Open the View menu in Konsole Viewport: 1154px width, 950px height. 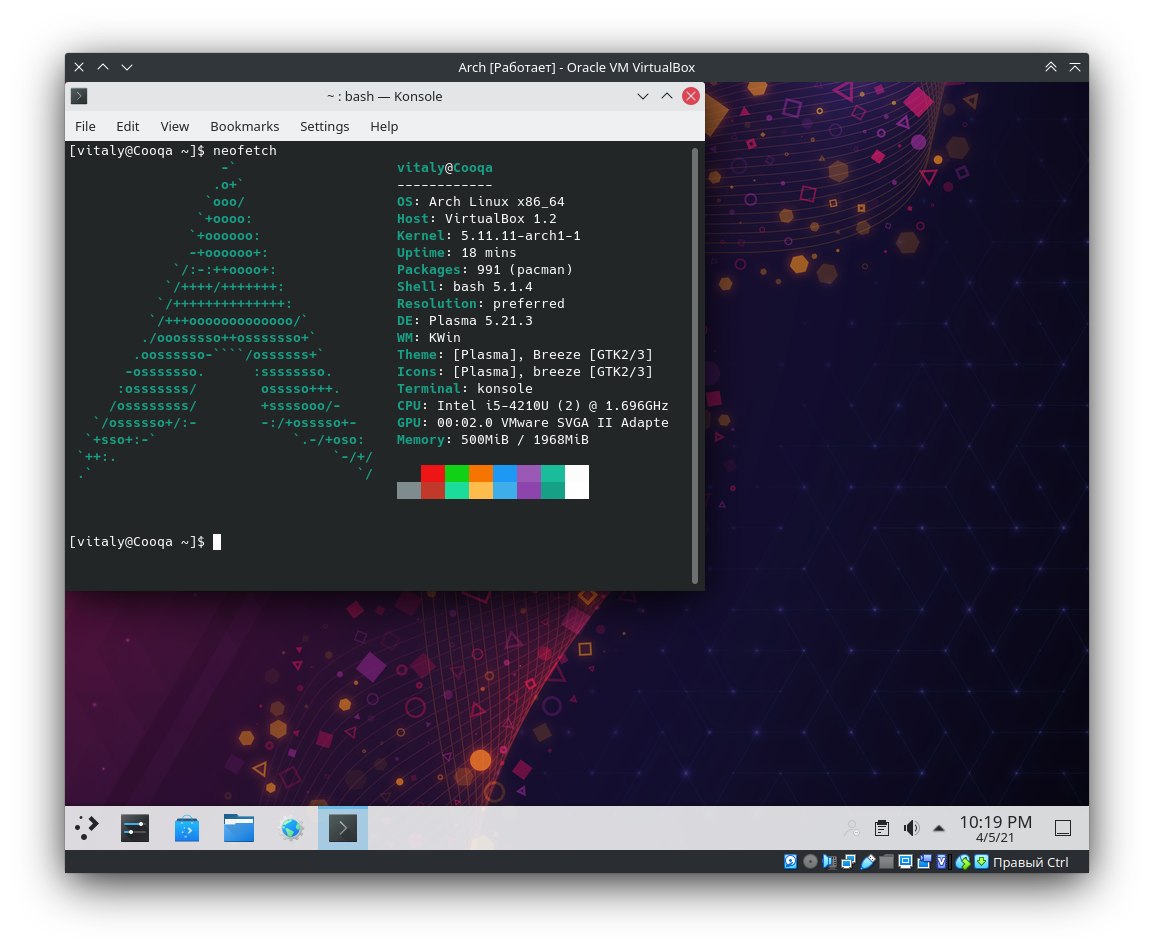coord(174,126)
